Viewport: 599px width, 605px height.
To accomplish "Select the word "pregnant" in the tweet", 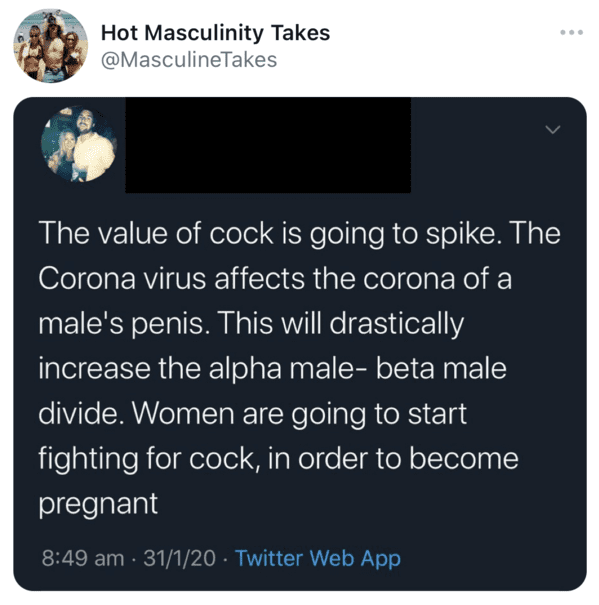I will click(x=98, y=505).
